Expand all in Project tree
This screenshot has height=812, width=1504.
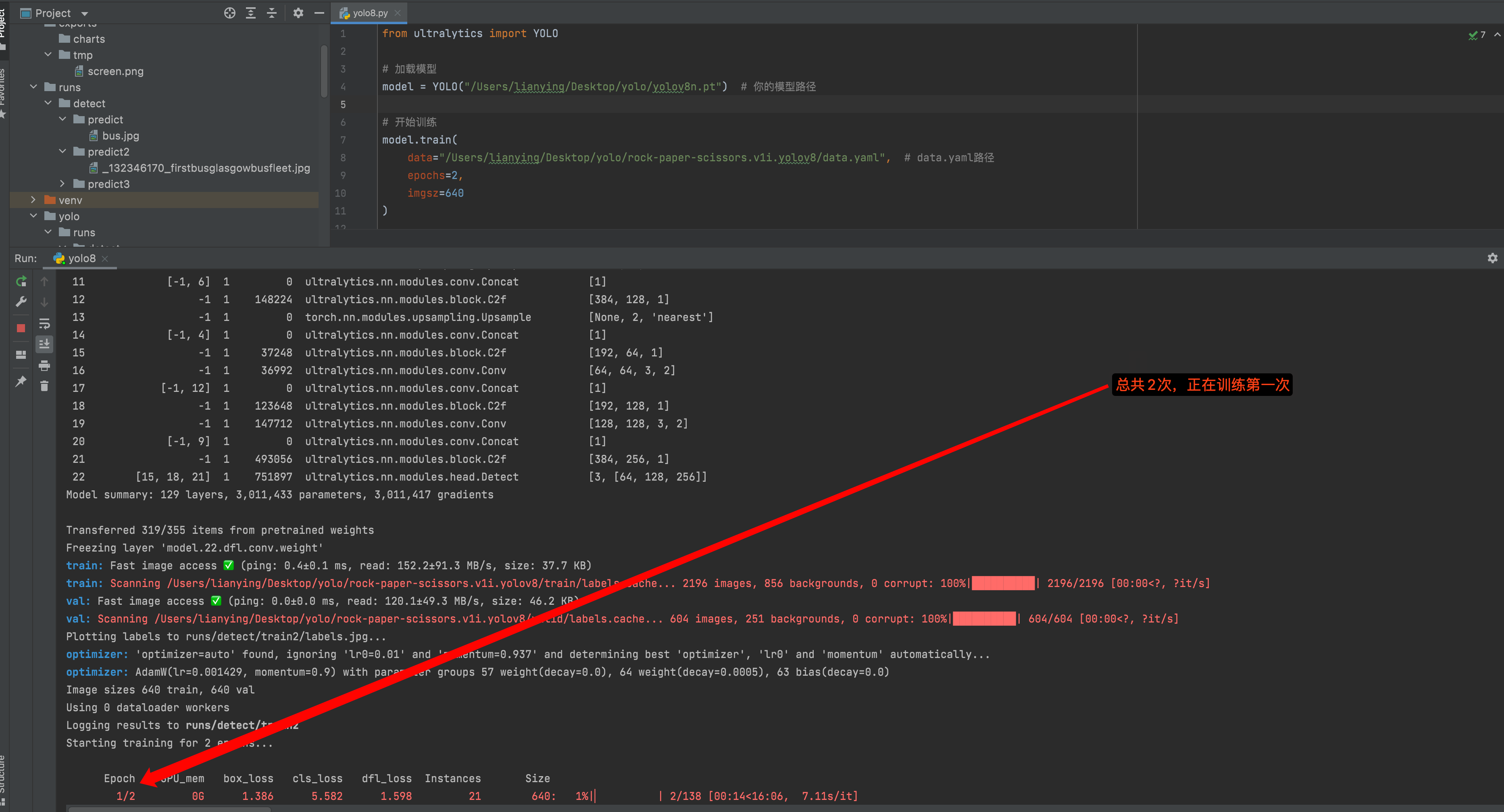pyautogui.click(x=250, y=13)
